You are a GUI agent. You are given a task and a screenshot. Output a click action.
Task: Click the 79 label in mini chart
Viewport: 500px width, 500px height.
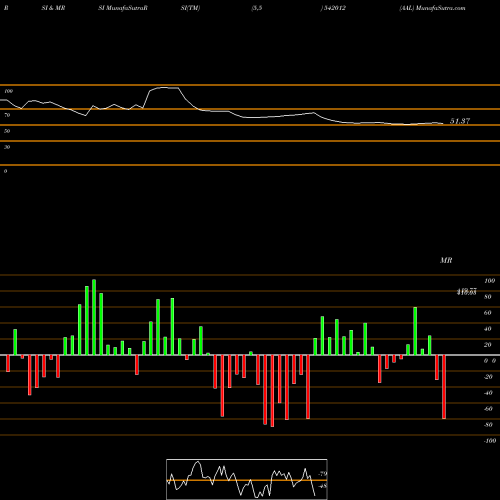323,474
